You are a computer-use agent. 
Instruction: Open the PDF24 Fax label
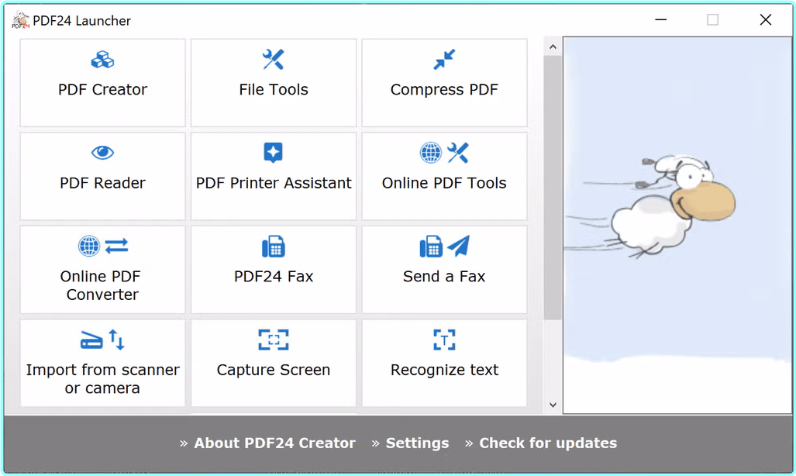(273, 277)
